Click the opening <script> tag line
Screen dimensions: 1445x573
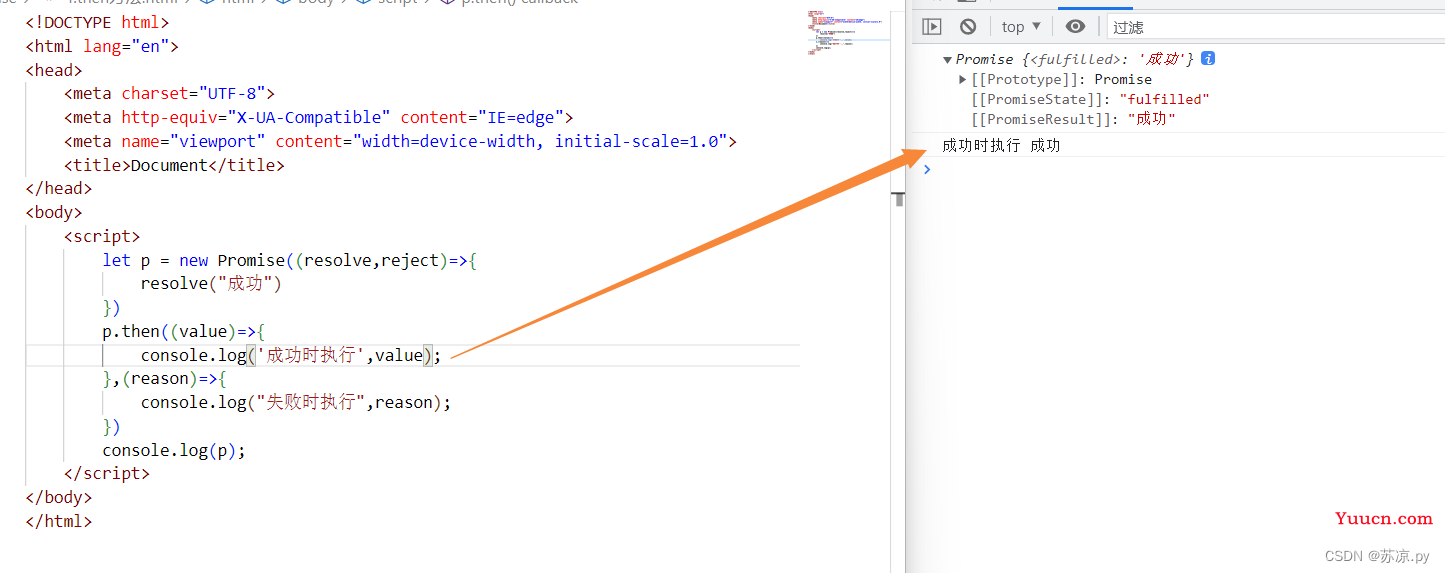click(x=102, y=236)
